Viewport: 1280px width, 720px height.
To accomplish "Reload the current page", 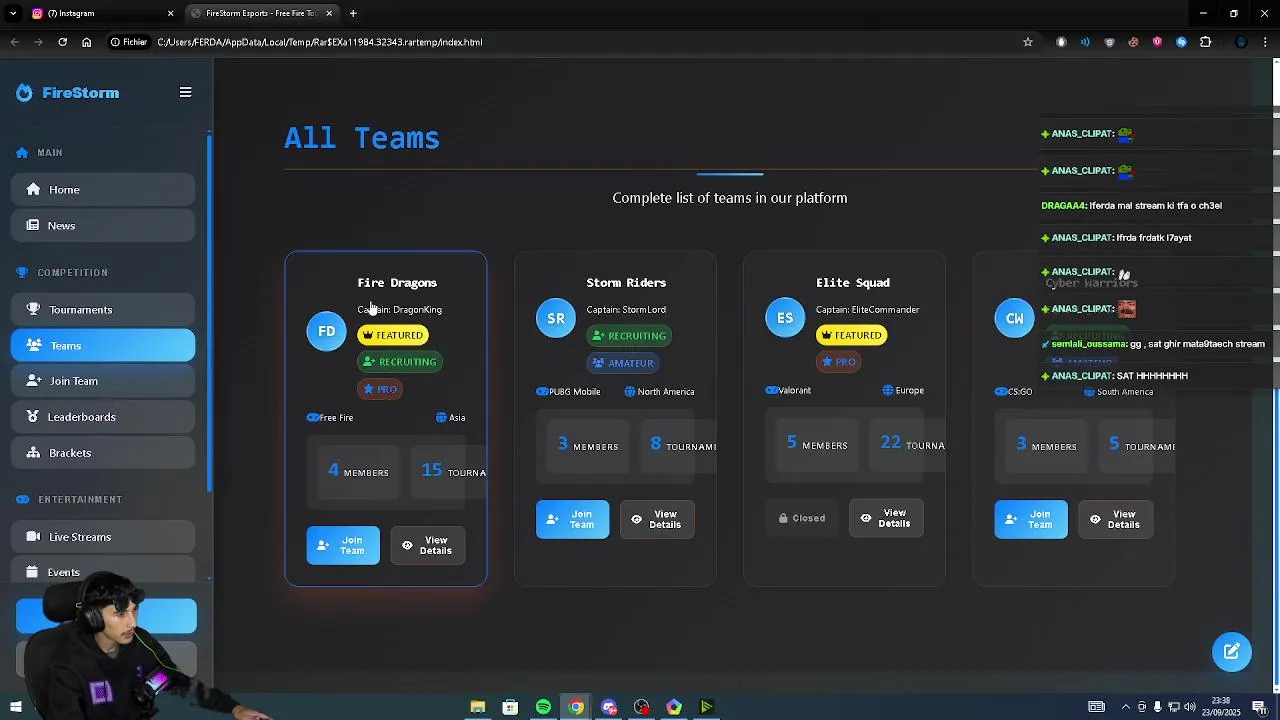I will coord(62,42).
